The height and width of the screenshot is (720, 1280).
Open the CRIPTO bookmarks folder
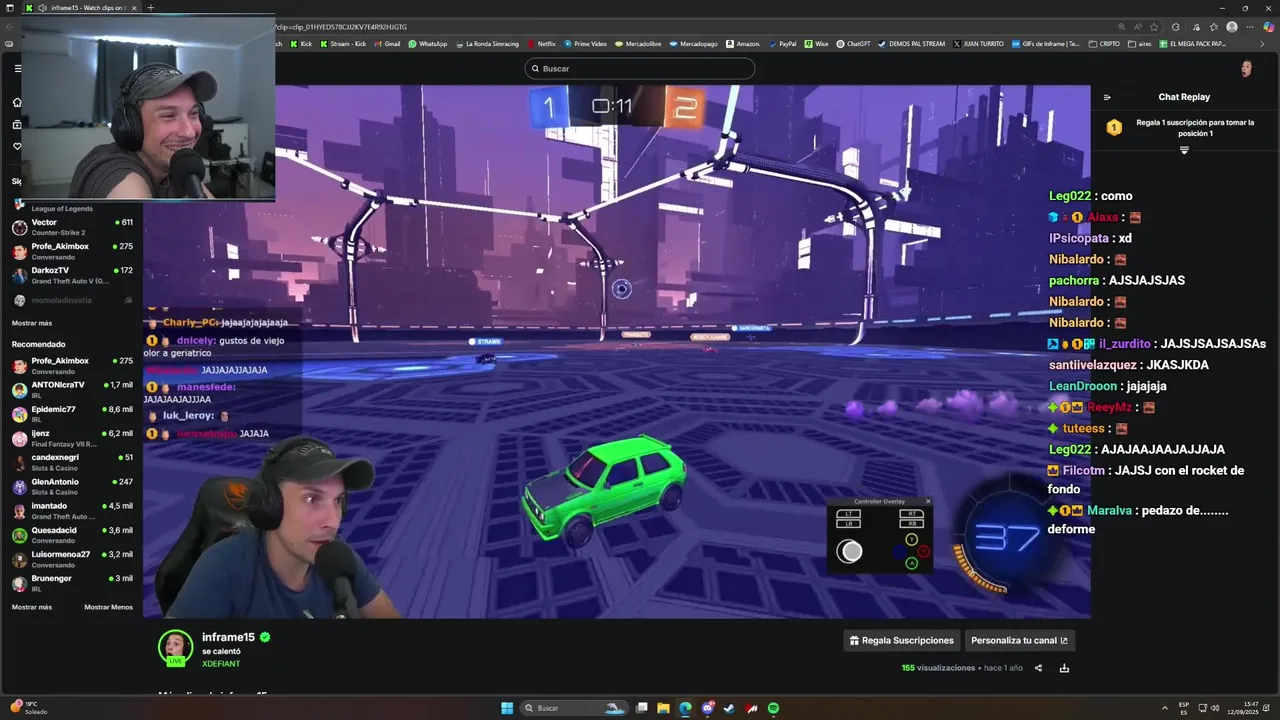pos(1104,44)
